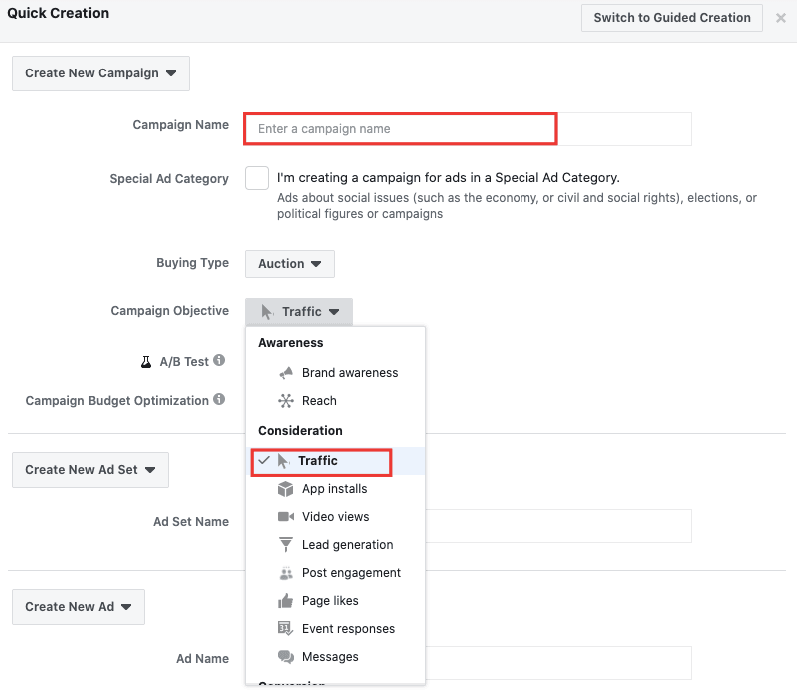797x692 pixels.
Task: Open the Create New Campaign dropdown
Action: point(101,73)
